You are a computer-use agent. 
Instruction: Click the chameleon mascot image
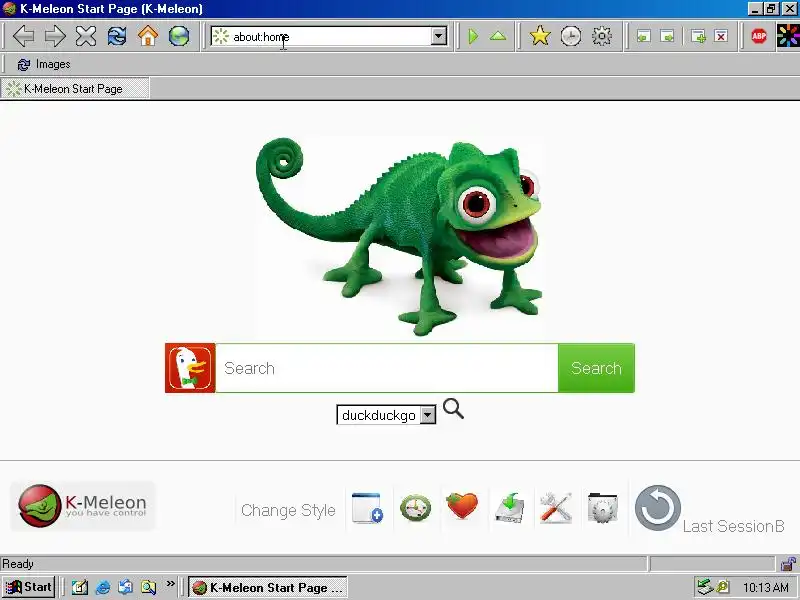(399, 236)
